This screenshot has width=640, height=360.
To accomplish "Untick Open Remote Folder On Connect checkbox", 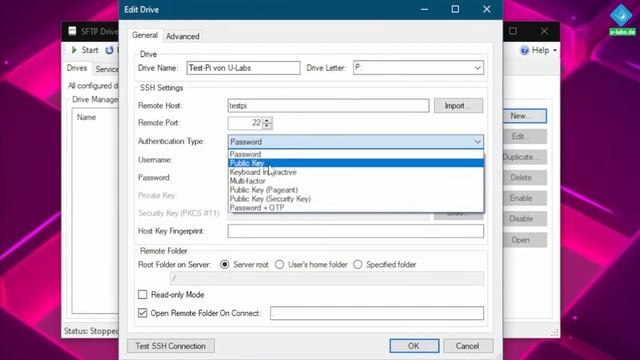I will tap(142, 313).
